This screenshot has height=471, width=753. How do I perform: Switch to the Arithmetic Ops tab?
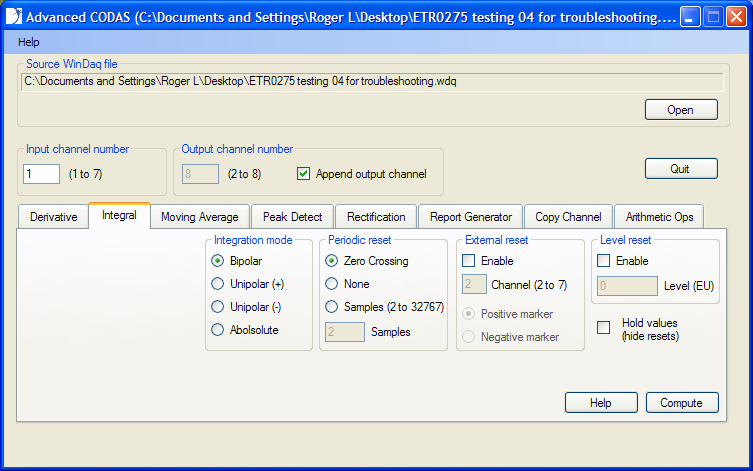point(659,217)
